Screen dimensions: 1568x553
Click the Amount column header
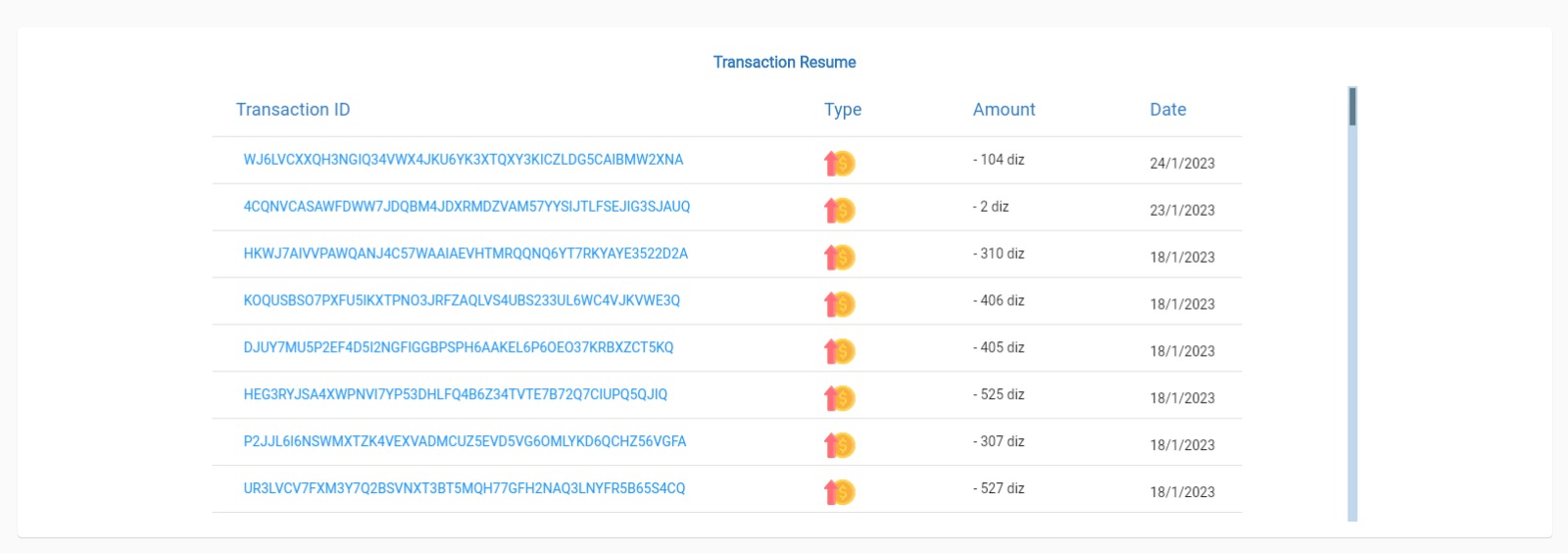(1004, 110)
